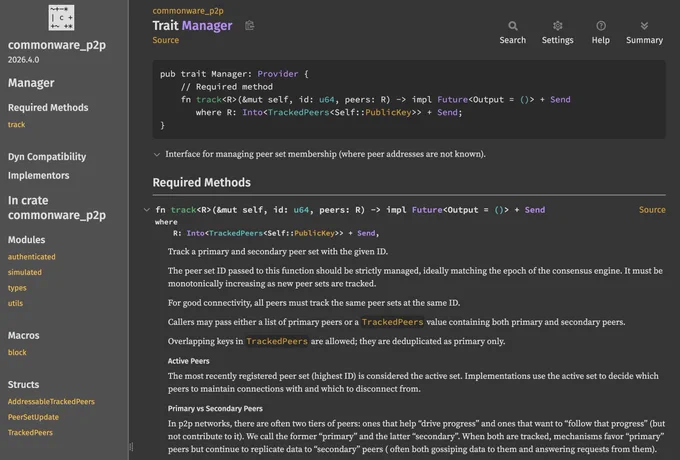
Task: Click the commonware crate logo
Action: pyautogui.click(x=61, y=18)
